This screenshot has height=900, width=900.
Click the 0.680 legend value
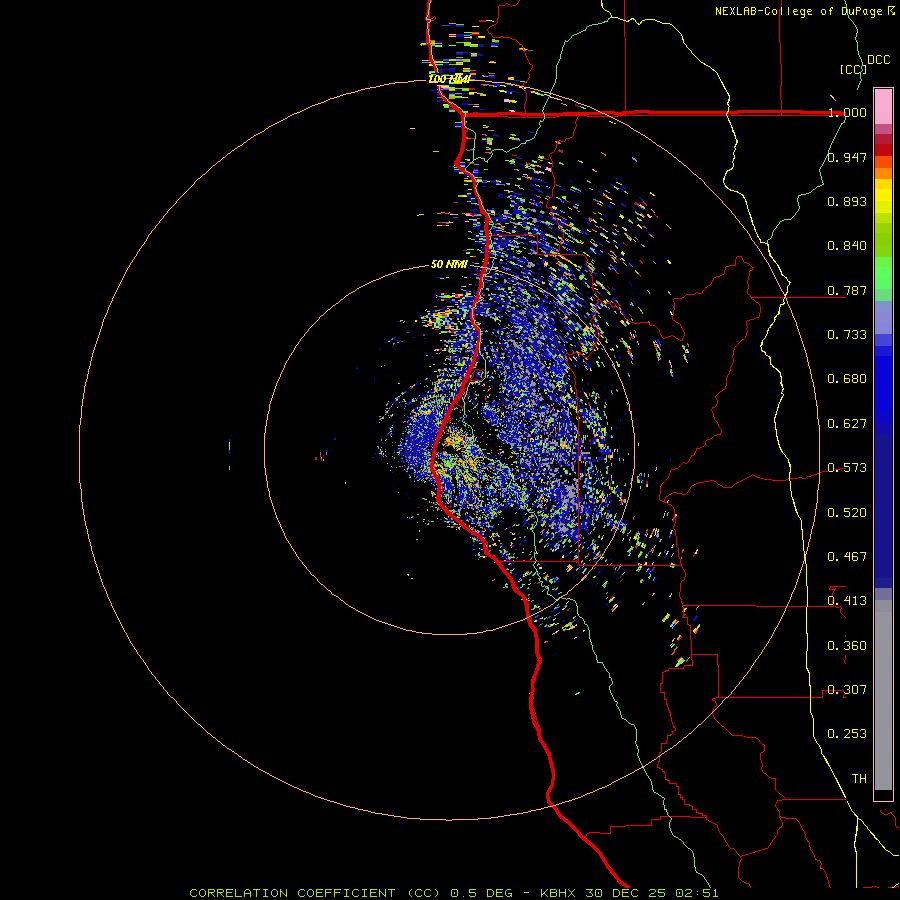847,379
